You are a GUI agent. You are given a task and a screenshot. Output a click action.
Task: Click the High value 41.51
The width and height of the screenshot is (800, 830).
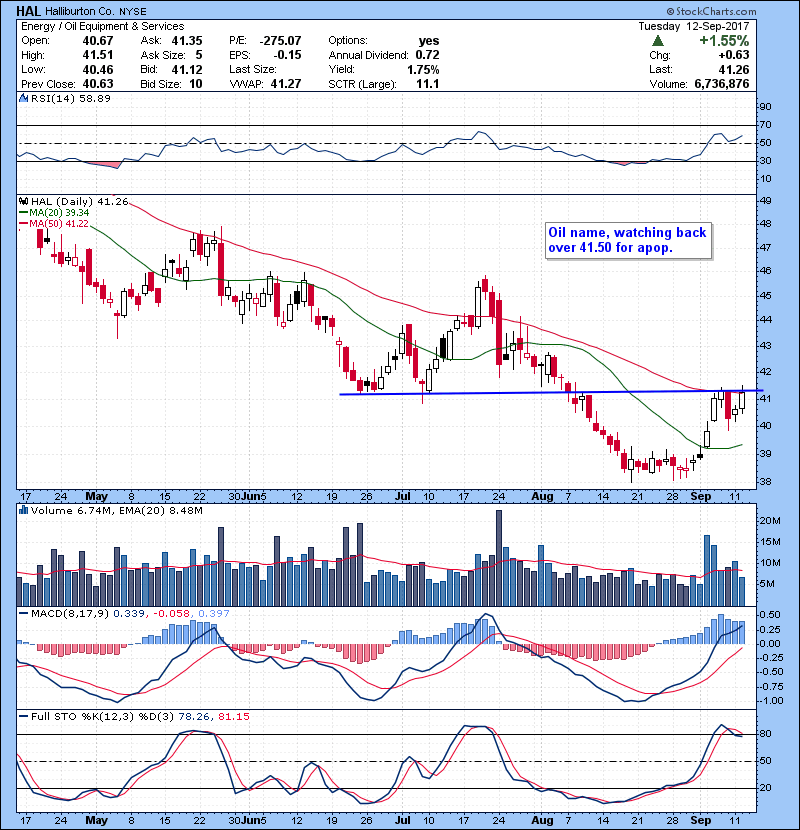98,55
